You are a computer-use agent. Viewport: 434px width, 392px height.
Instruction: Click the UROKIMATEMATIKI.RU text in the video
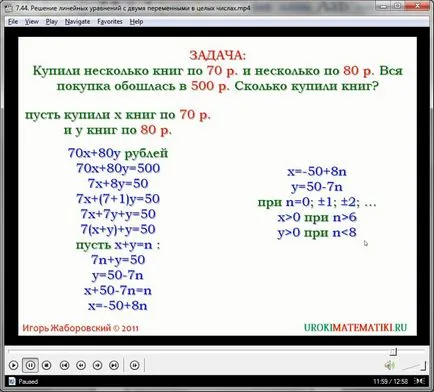355,327
